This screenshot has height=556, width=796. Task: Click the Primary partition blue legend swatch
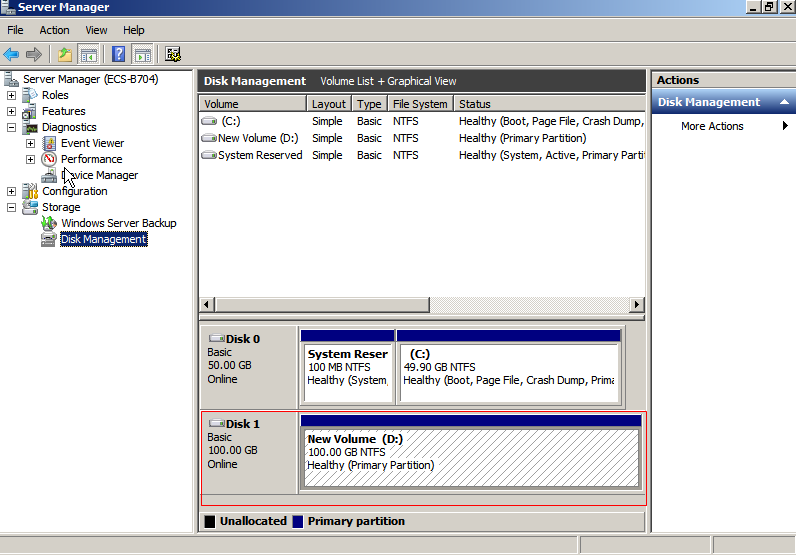click(x=298, y=521)
